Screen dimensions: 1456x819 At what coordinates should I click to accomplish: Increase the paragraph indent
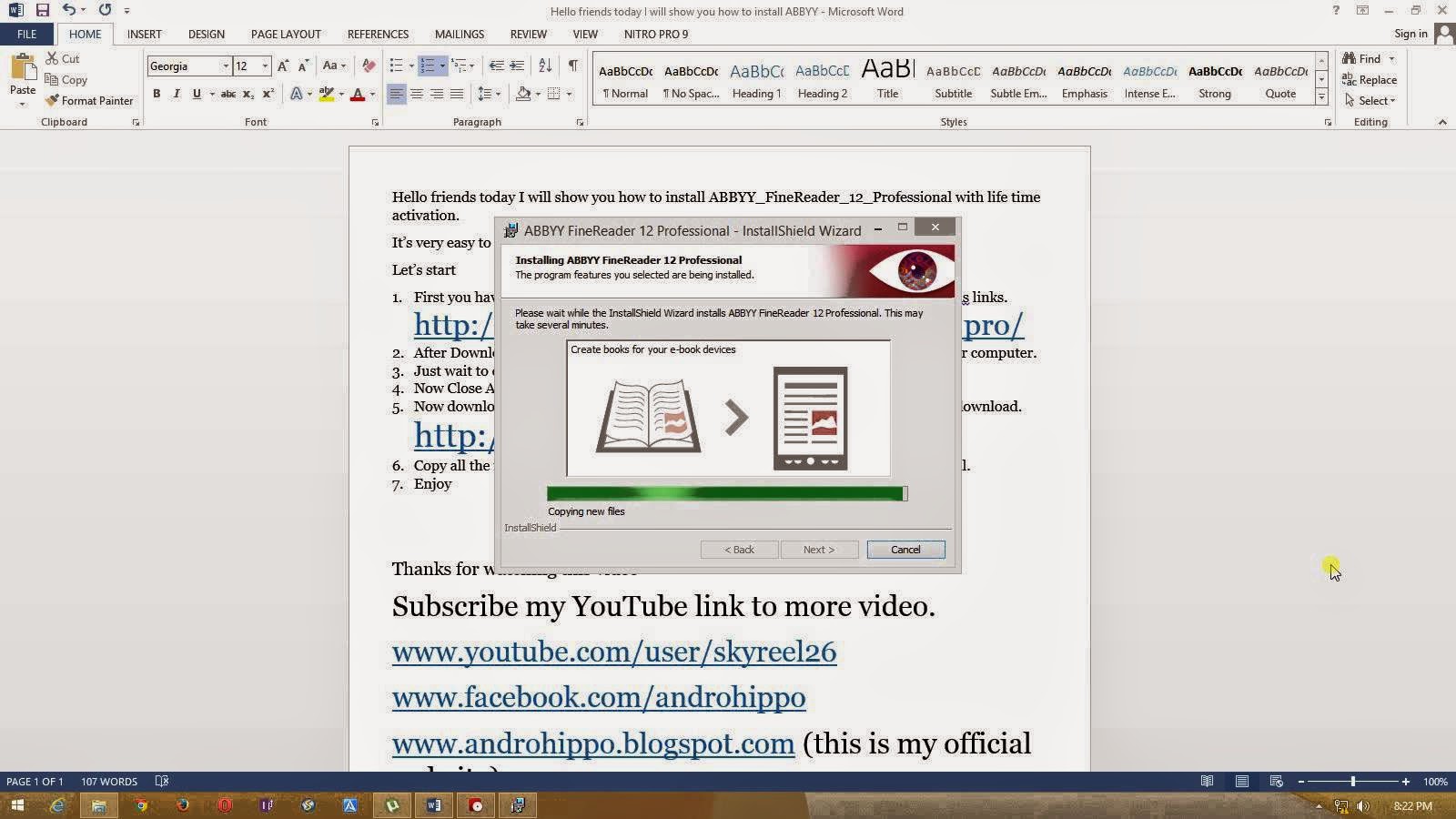point(517,66)
